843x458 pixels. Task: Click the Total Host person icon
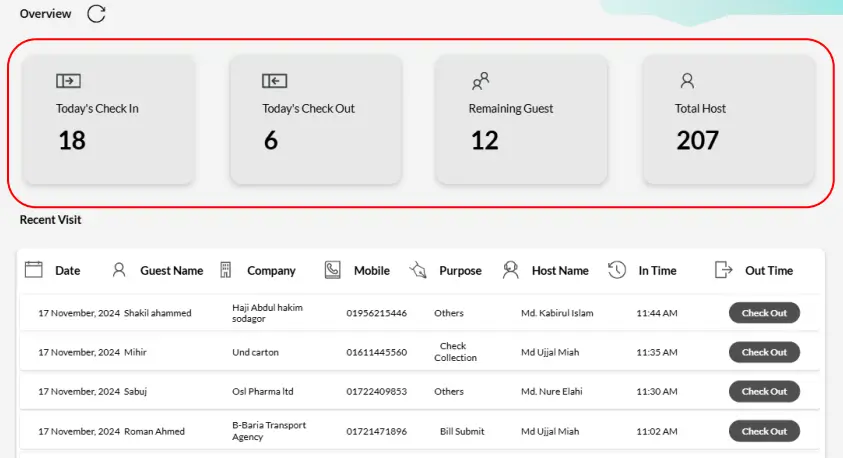pyautogui.click(x=686, y=81)
